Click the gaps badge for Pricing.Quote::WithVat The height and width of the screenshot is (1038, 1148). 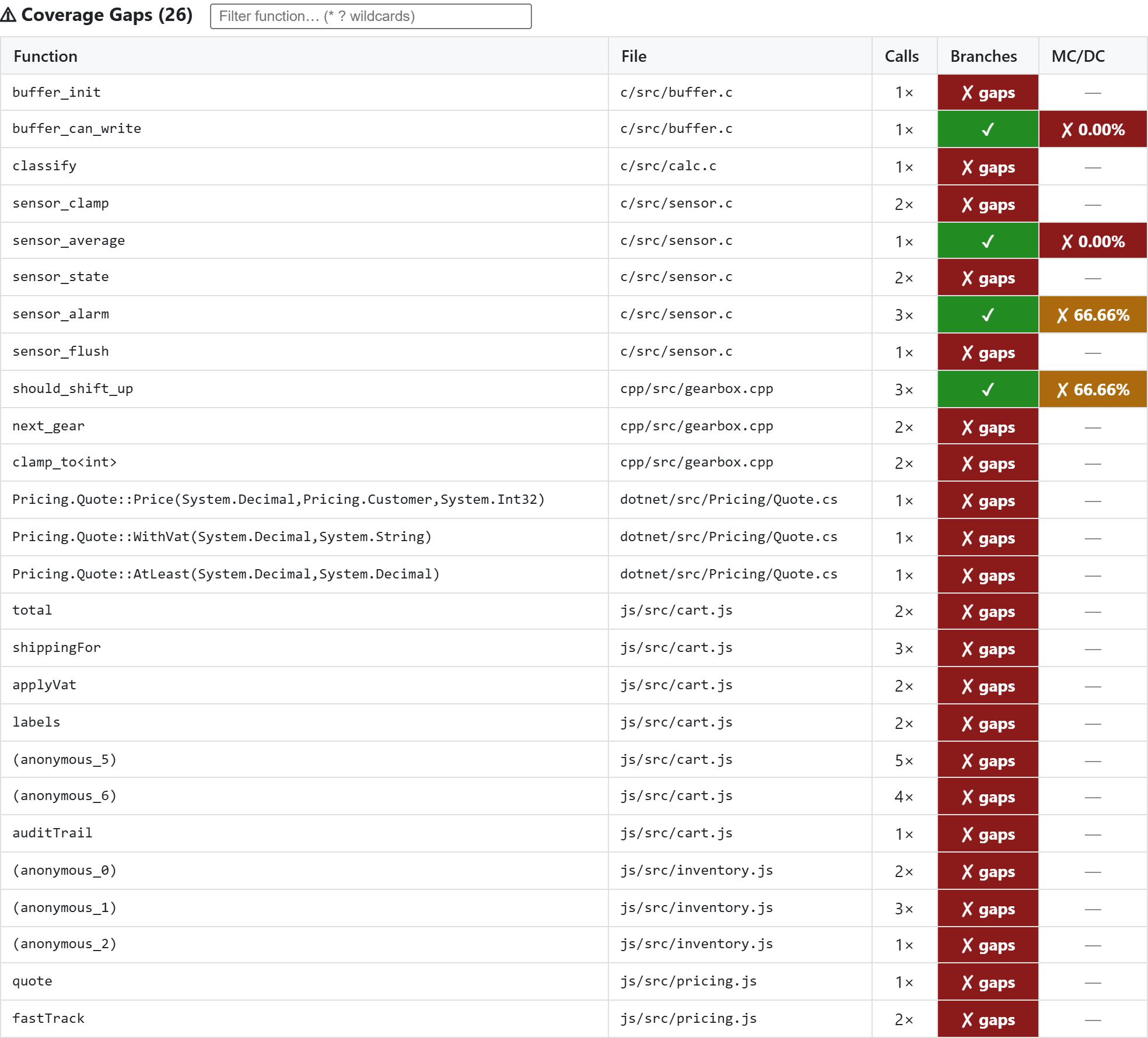click(x=988, y=537)
